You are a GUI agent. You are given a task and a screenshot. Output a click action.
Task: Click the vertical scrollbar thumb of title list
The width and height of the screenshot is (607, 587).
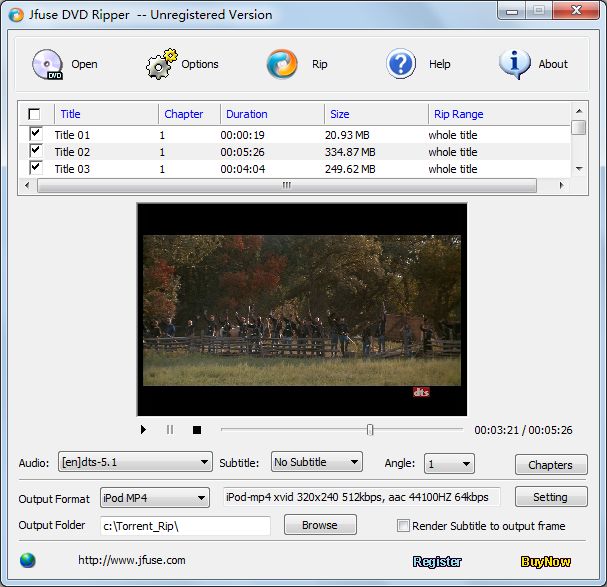click(x=579, y=127)
